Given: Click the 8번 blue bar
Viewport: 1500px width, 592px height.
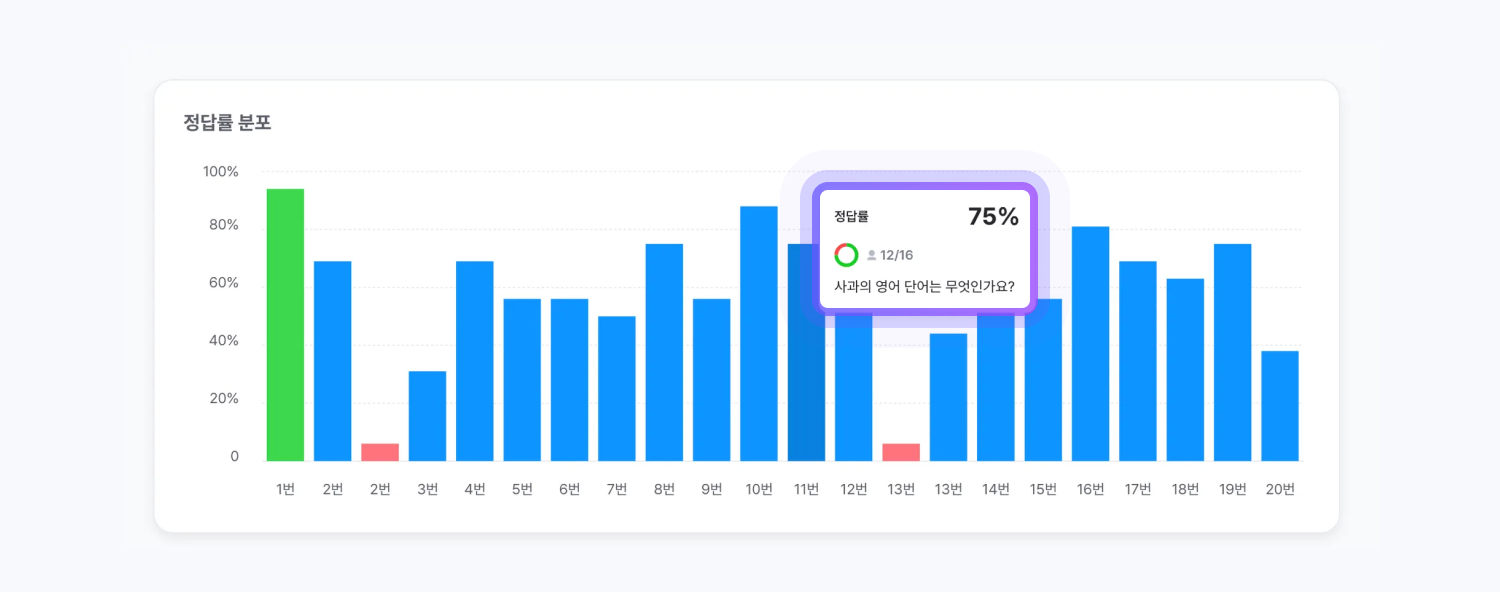Looking at the screenshot, I should point(664,352).
